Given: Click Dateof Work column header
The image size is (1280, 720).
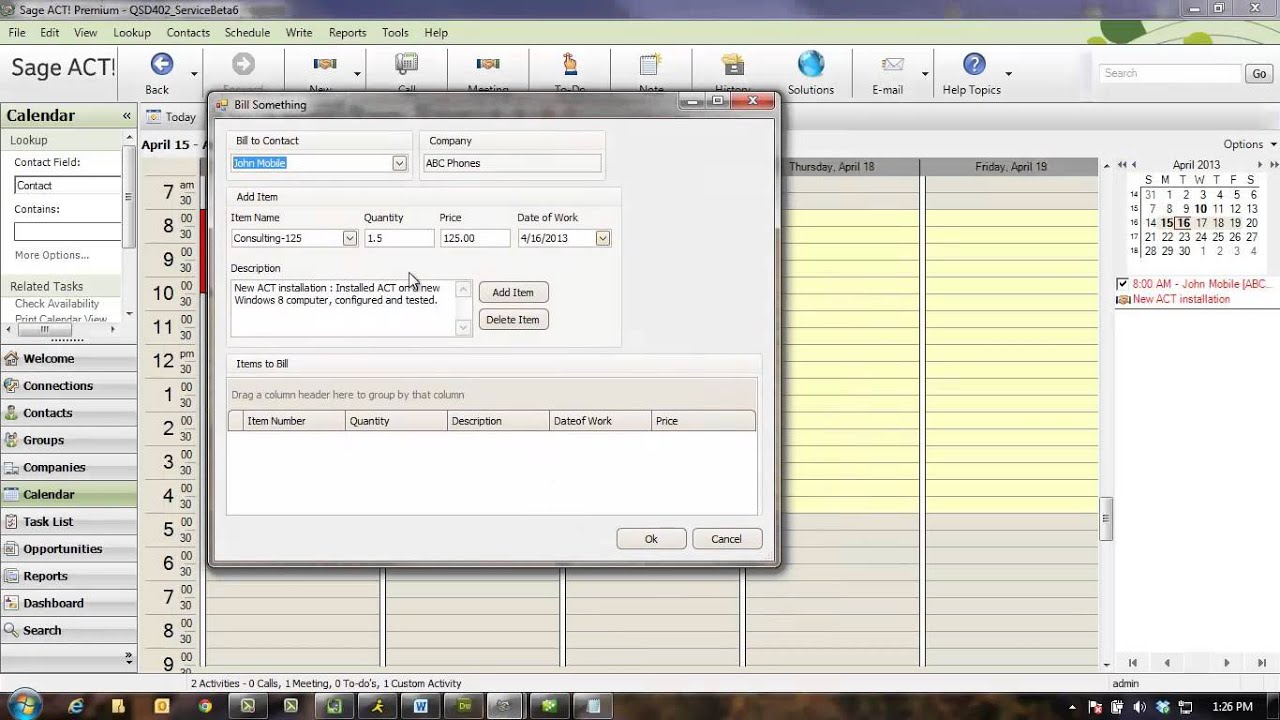Looking at the screenshot, I should tap(600, 421).
